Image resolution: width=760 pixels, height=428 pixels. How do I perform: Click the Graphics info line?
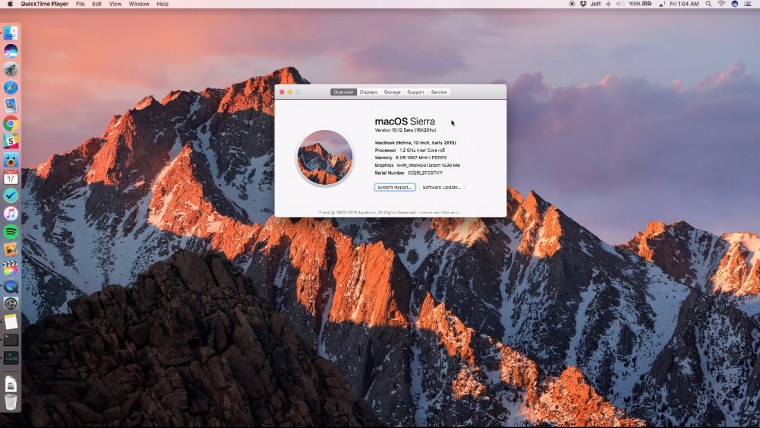click(x=417, y=165)
